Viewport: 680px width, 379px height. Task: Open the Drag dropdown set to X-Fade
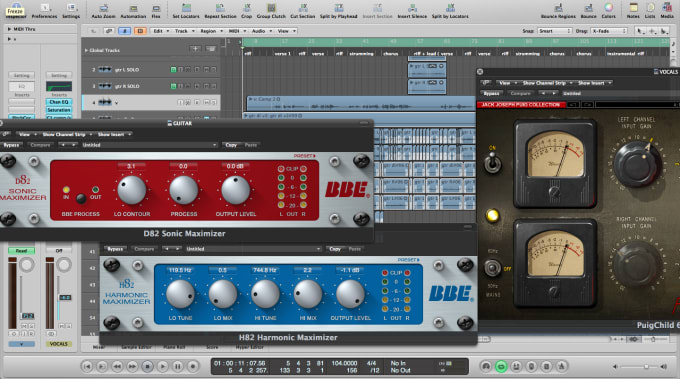[609, 31]
